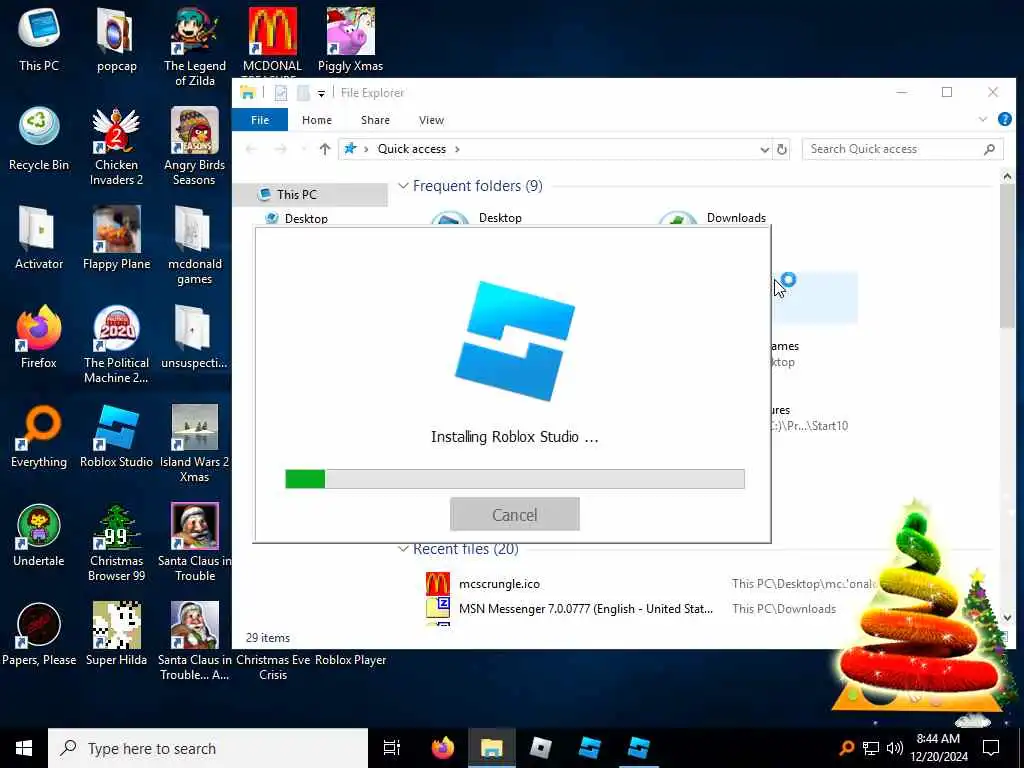Launch Firefox from the desktop
The image size is (1024, 768).
click(39, 336)
